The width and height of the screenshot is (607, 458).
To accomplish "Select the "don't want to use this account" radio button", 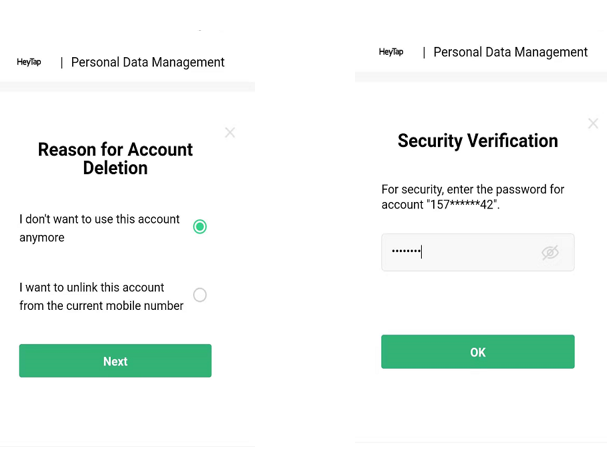I will coord(200,227).
